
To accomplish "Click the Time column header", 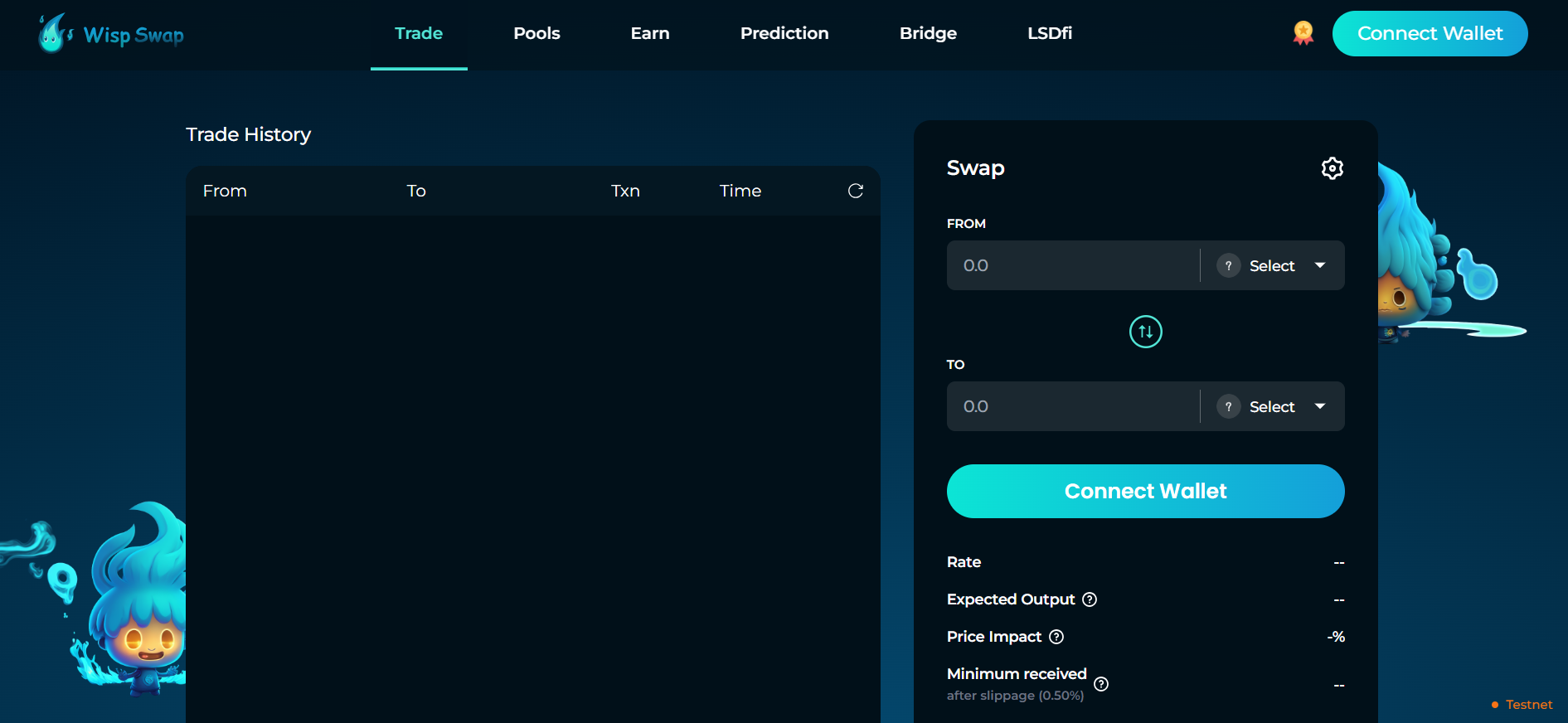I will click(740, 191).
